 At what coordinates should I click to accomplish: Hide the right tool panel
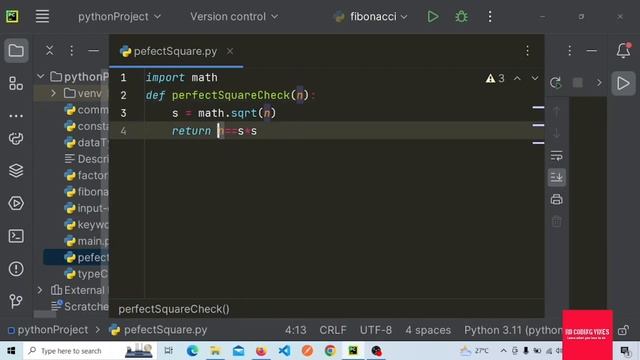click(591, 51)
